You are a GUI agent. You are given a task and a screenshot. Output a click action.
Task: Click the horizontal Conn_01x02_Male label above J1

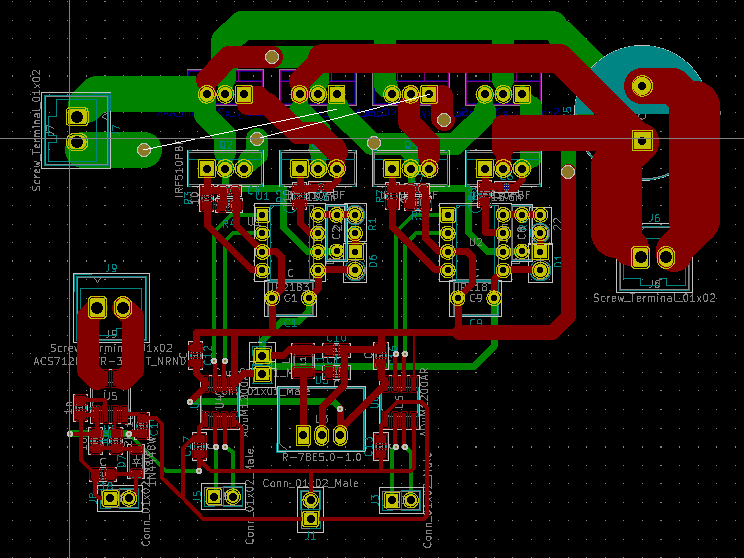coord(310,483)
